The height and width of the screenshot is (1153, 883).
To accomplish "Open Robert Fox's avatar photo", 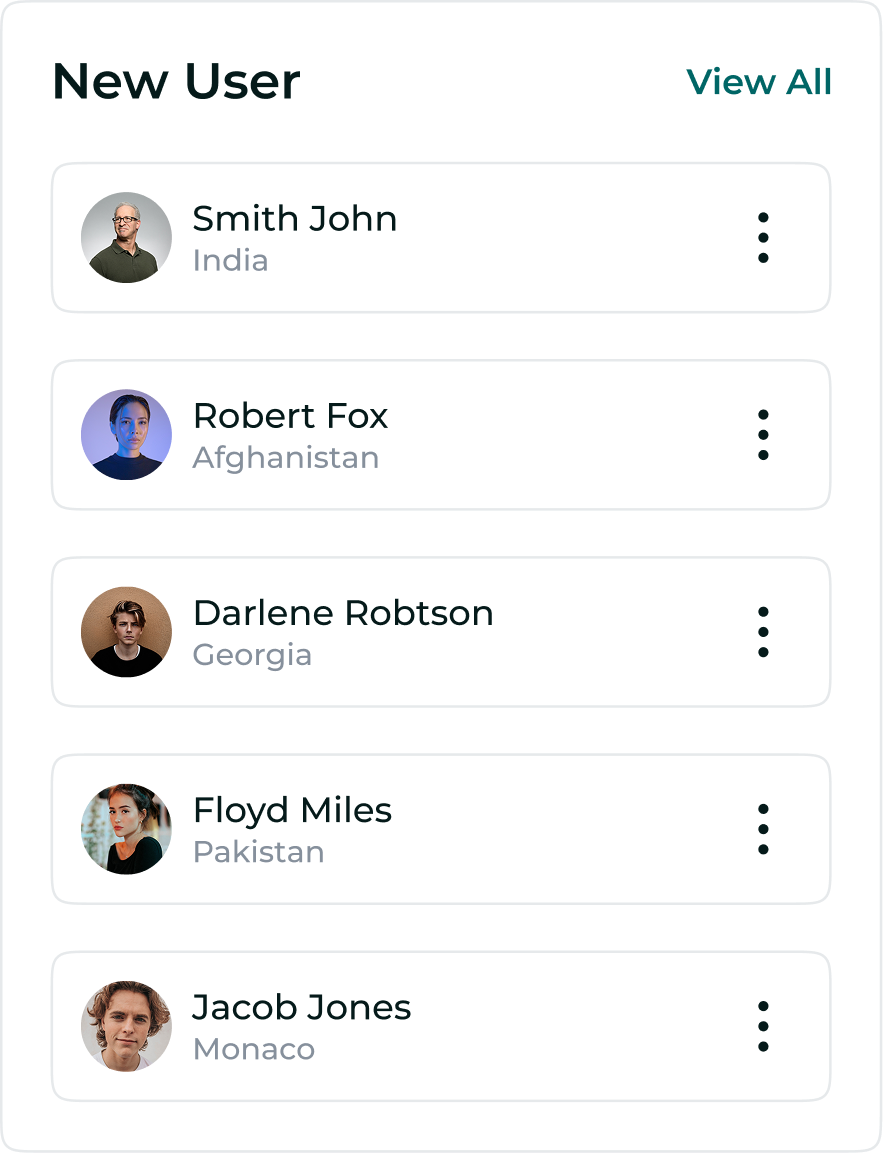I will pyautogui.click(x=126, y=435).
